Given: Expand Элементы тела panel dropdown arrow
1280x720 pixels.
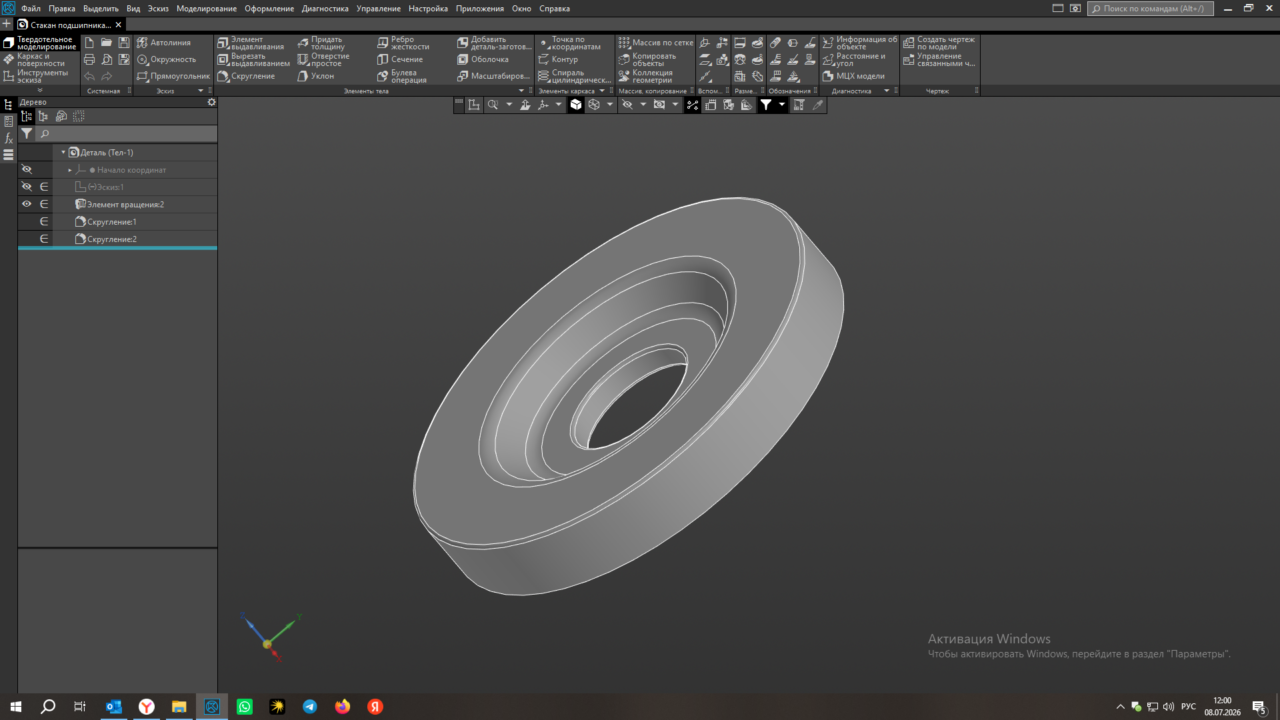Looking at the screenshot, I should [521, 91].
